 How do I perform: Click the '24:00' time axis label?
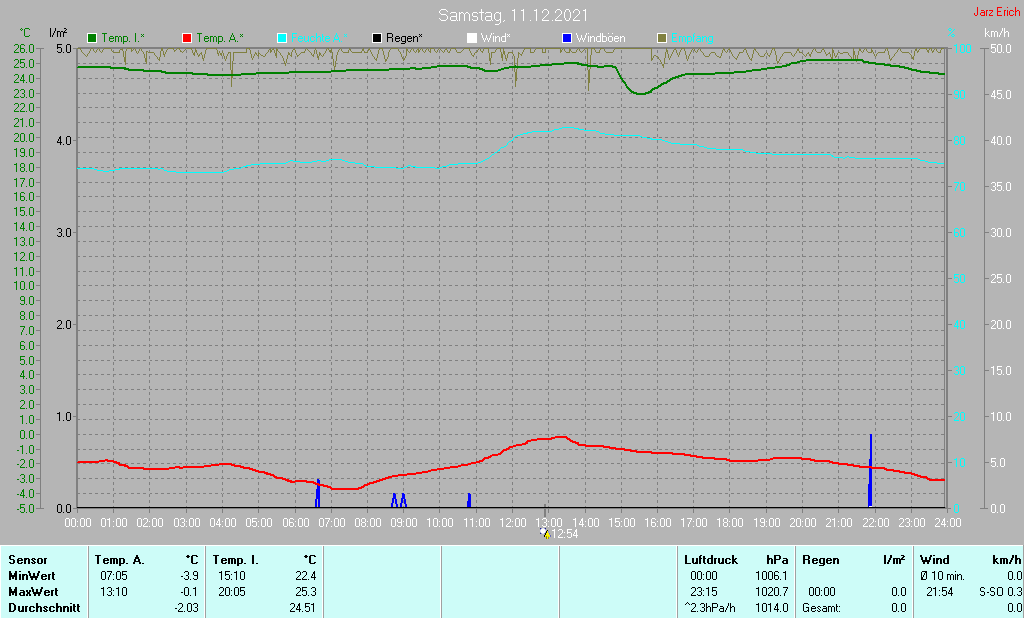click(x=948, y=523)
